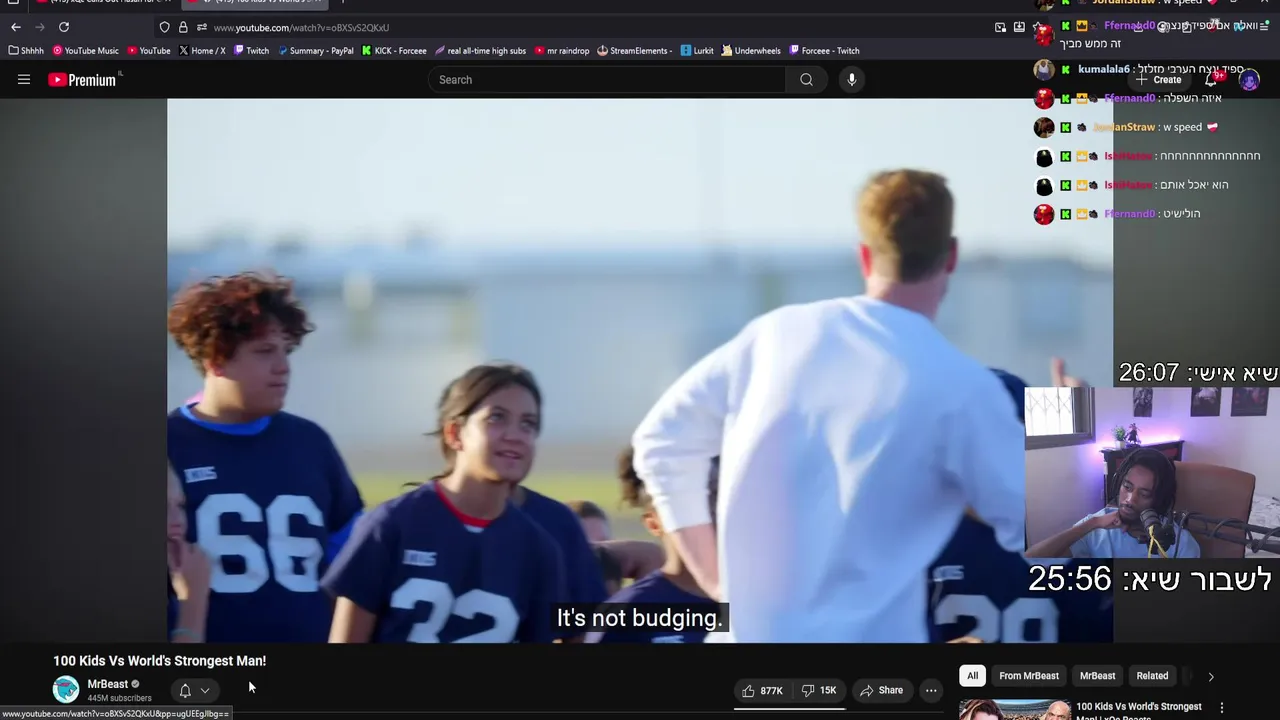
Task: Like the video with 877K likes
Action: [x=762, y=690]
